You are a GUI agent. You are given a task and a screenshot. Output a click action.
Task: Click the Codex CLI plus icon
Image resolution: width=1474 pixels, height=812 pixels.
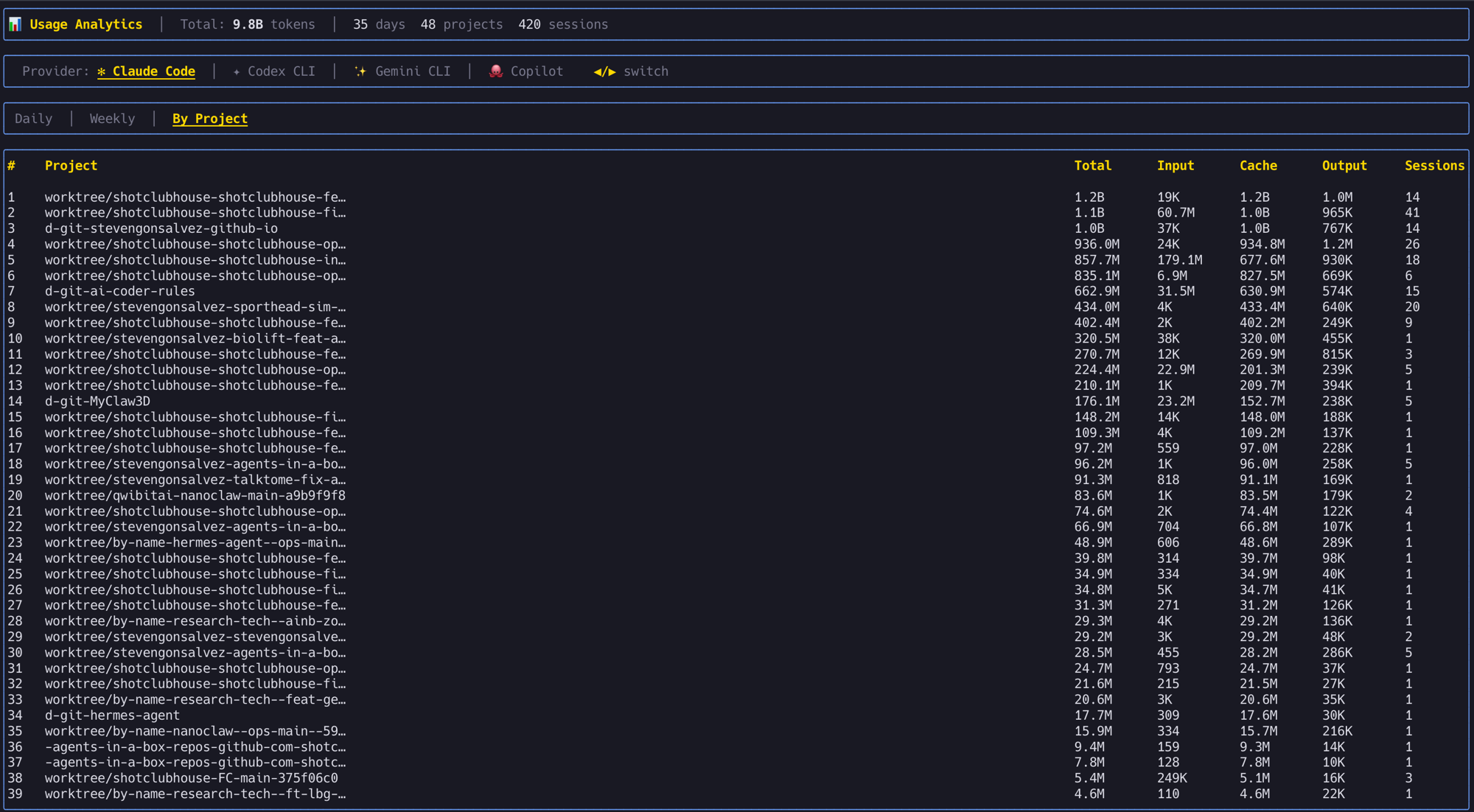click(x=235, y=71)
